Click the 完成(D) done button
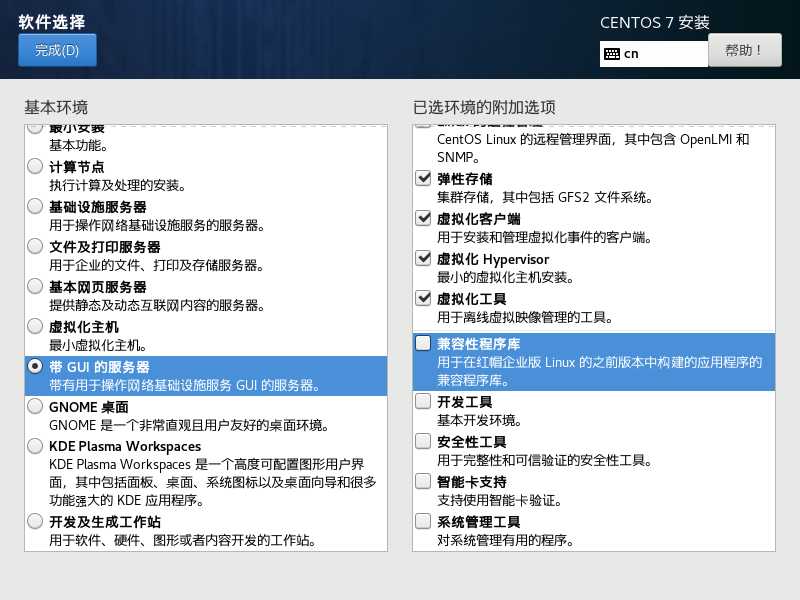This screenshot has height=600, width=800. [x=57, y=50]
